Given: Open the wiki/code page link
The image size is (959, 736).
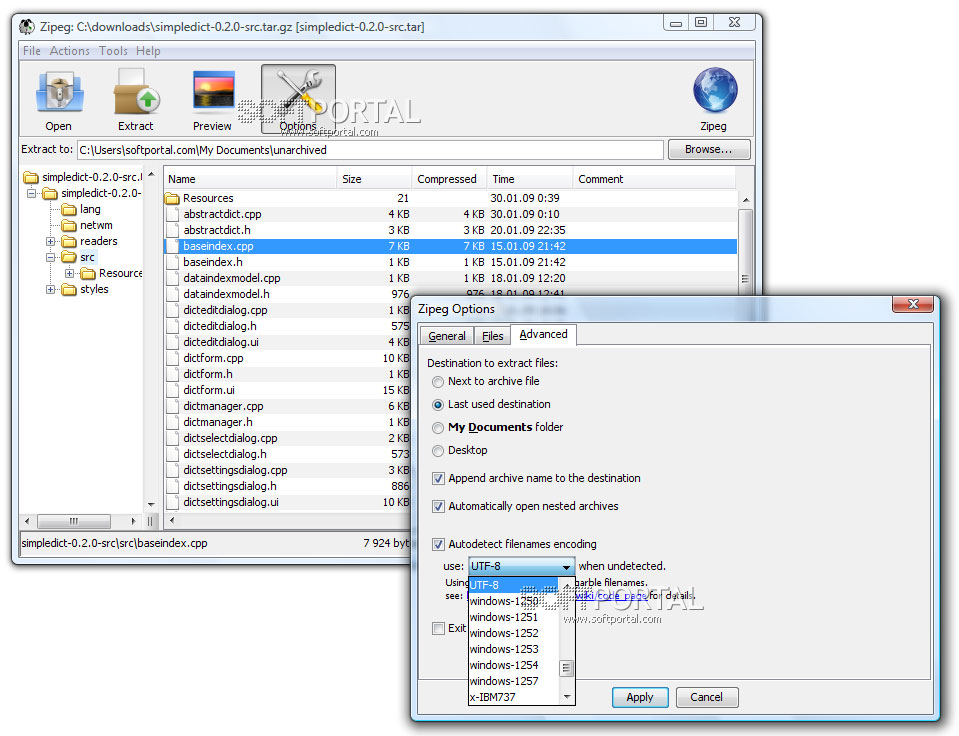Looking at the screenshot, I should point(610,595).
